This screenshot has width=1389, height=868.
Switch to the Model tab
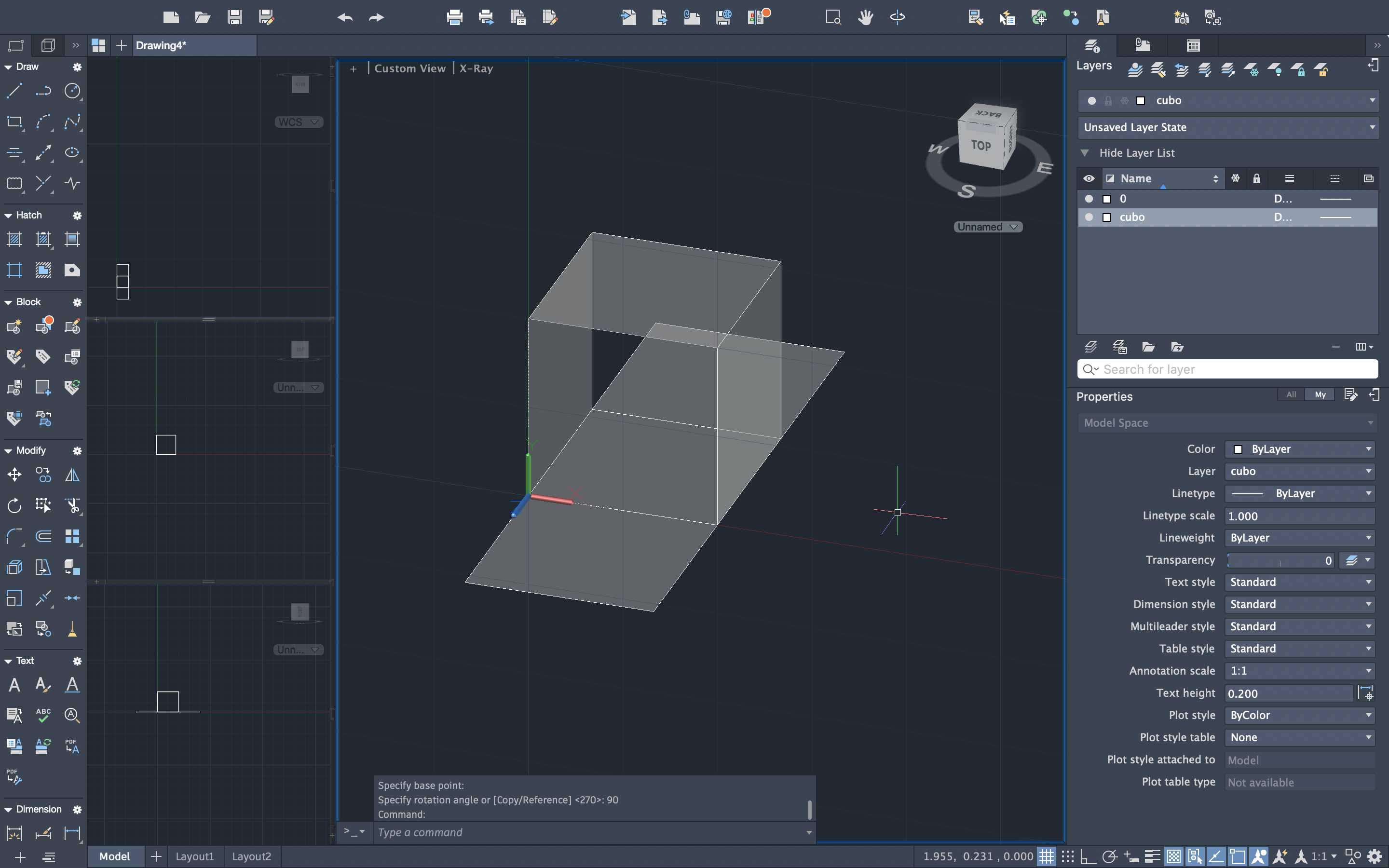pyautogui.click(x=115, y=856)
